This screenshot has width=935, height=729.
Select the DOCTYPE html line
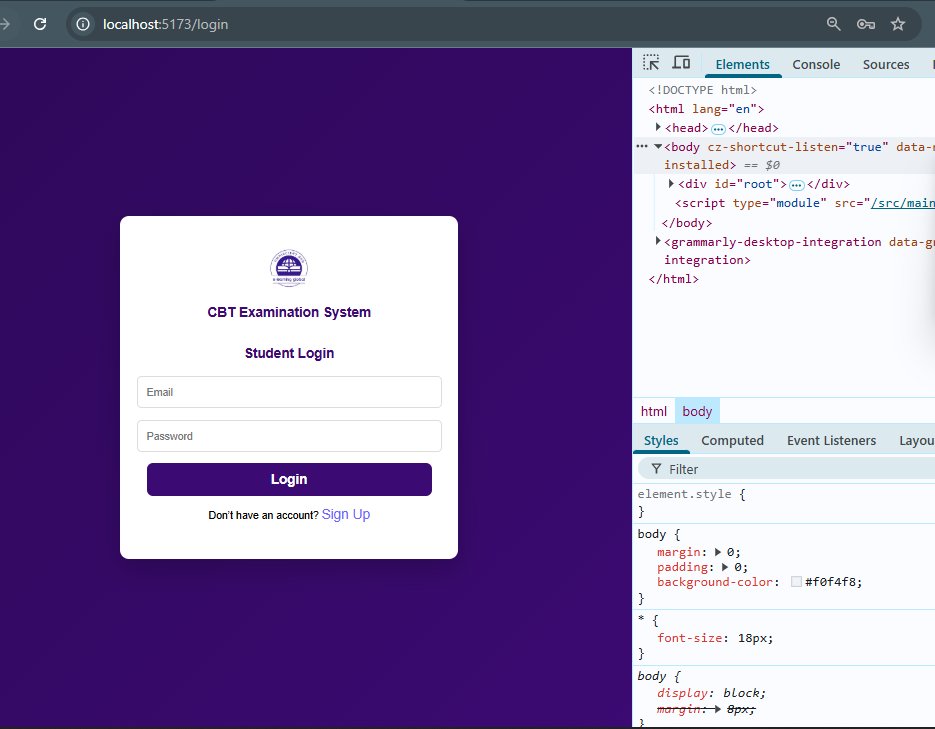[702, 90]
